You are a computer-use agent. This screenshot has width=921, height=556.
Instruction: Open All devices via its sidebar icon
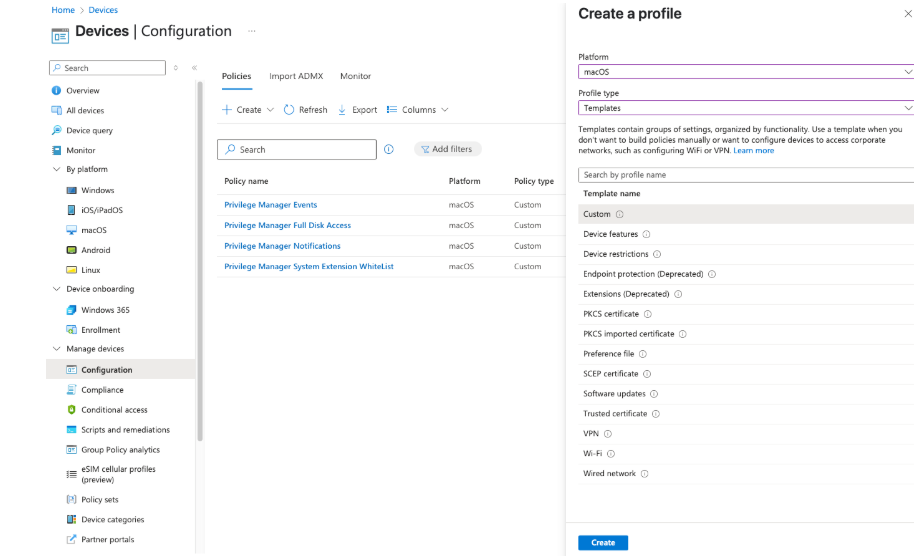click(x=56, y=110)
